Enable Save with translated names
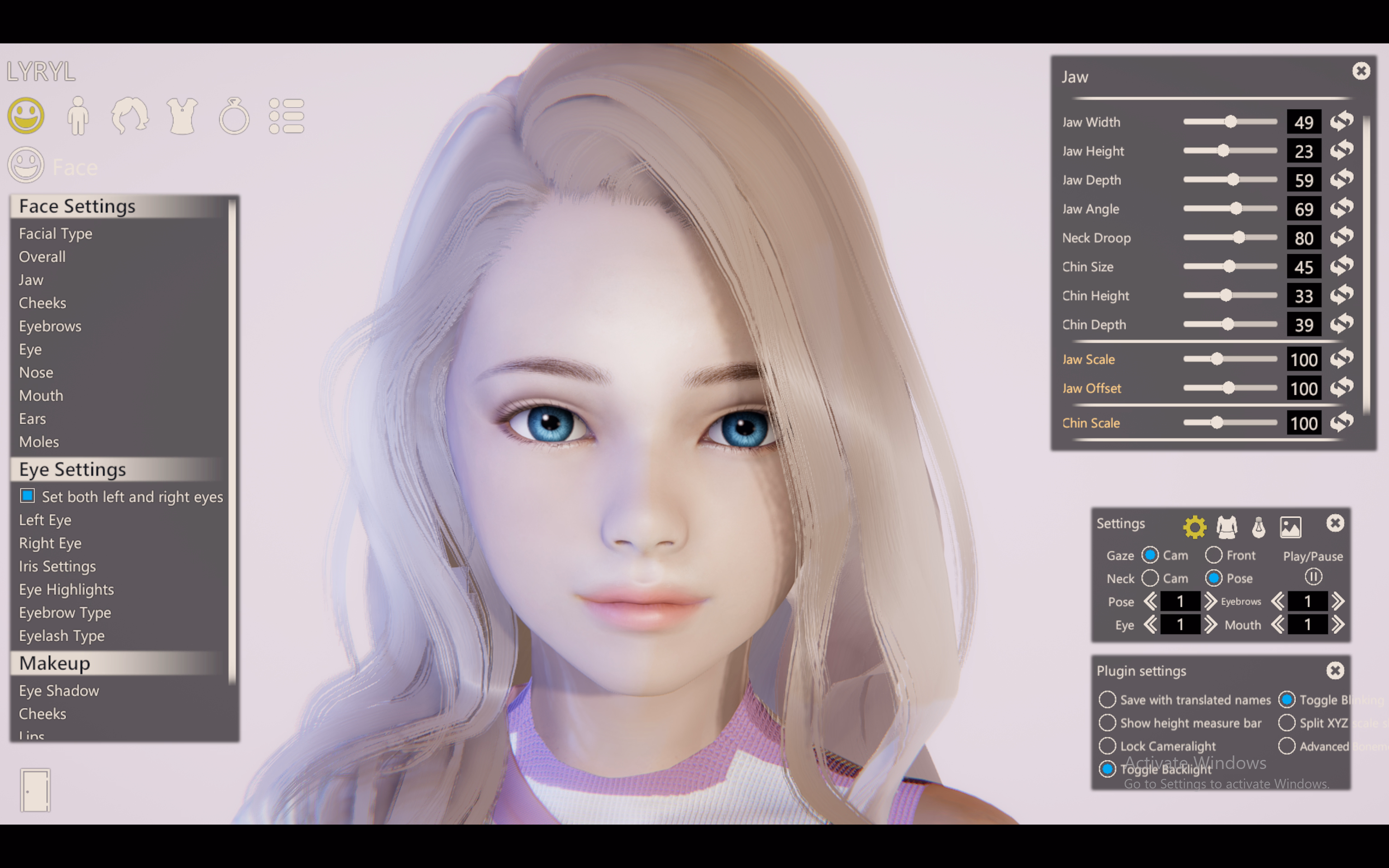Screen dimensions: 1389x868 [1107, 699]
